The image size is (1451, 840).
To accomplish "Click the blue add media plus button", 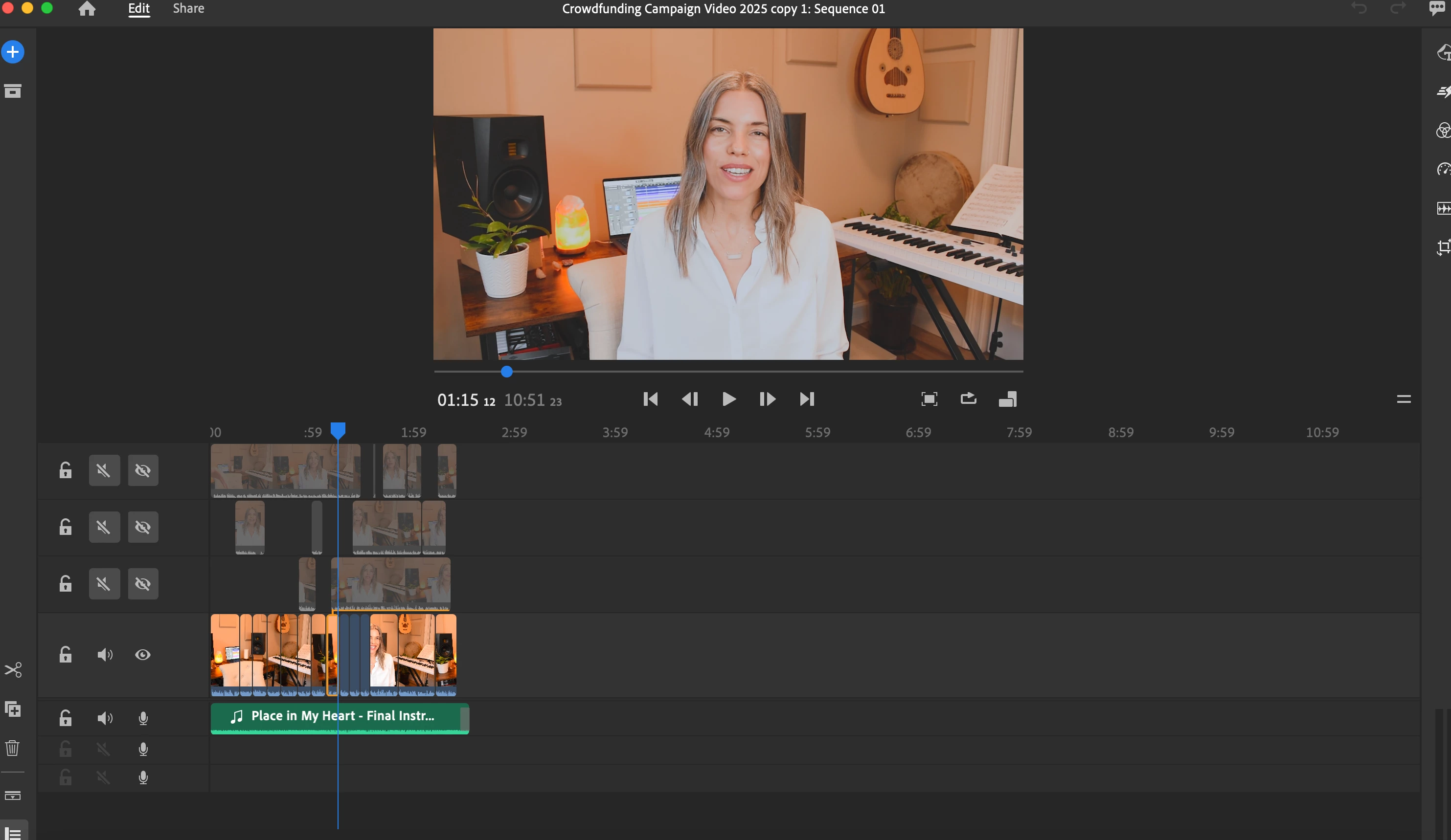I will pos(13,52).
